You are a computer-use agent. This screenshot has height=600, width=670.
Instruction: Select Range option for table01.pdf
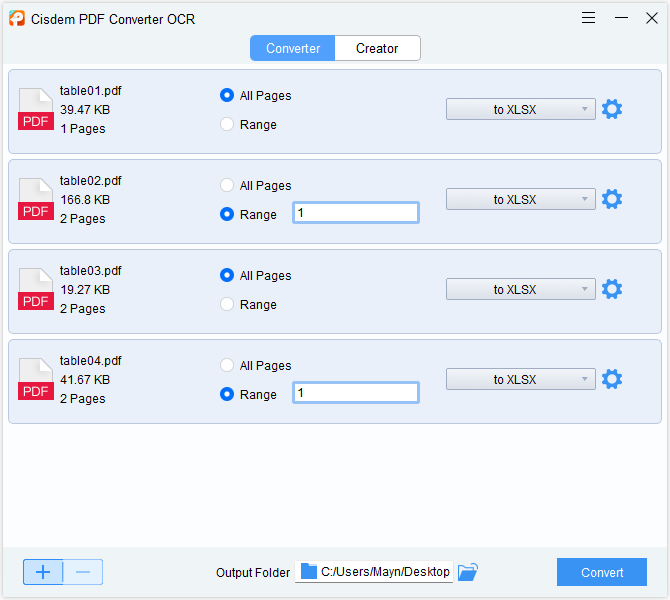coord(227,125)
